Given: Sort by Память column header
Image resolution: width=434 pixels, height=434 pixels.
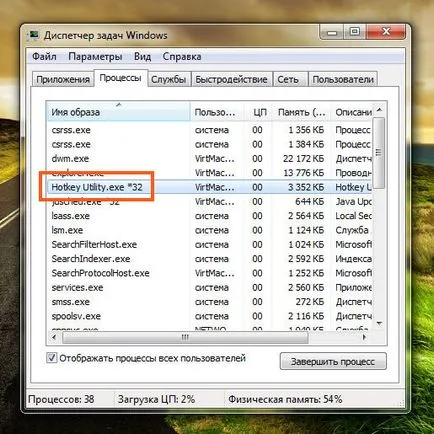Looking at the screenshot, I should pos(301,112).
